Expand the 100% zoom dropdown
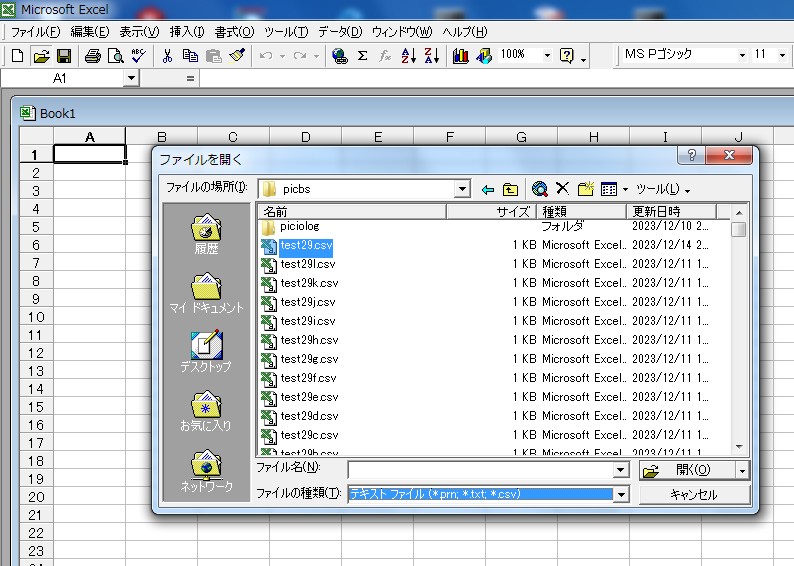Viewport: 794px width, 566px height. [547, 55]
